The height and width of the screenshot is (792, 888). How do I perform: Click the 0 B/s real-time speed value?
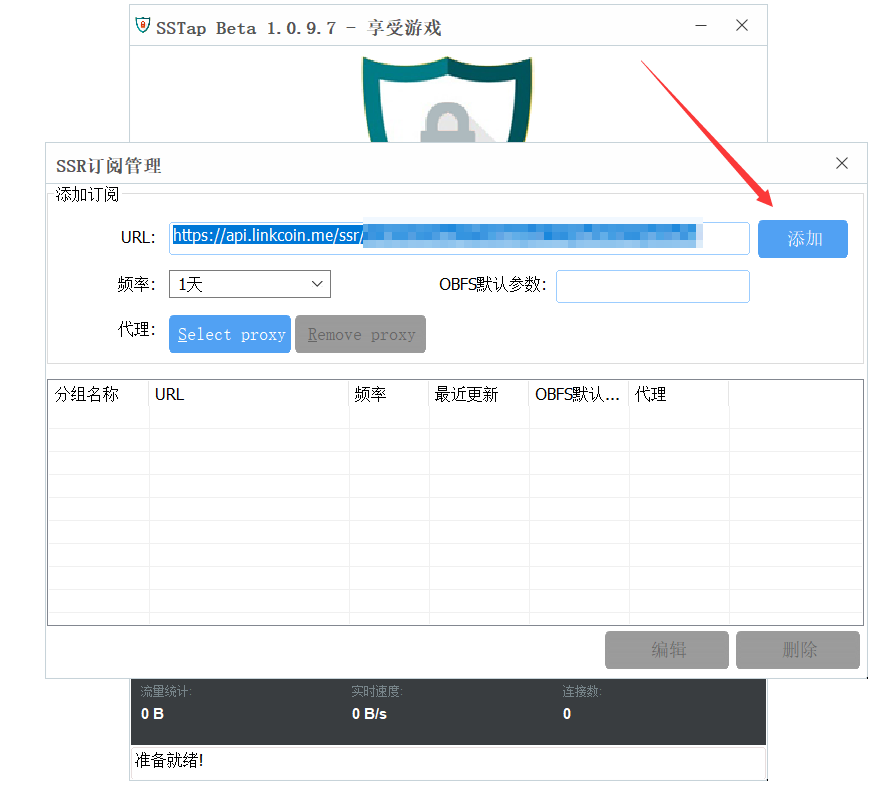tap(369, 714)
